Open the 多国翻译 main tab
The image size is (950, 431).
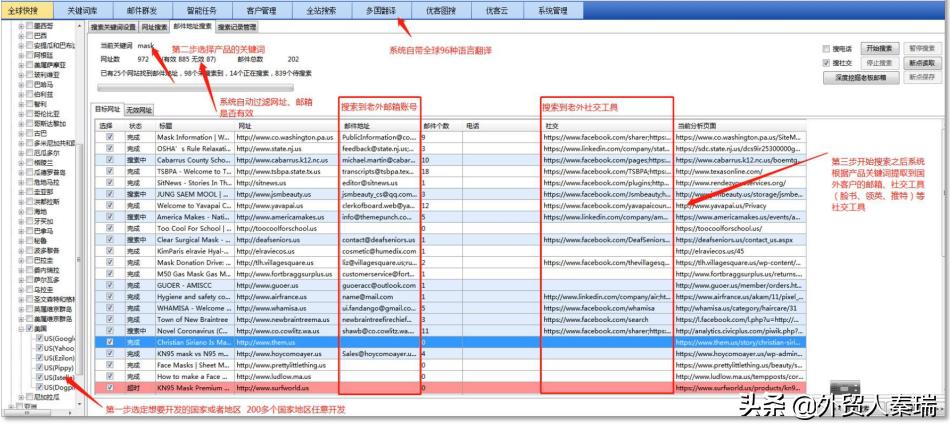381,10
